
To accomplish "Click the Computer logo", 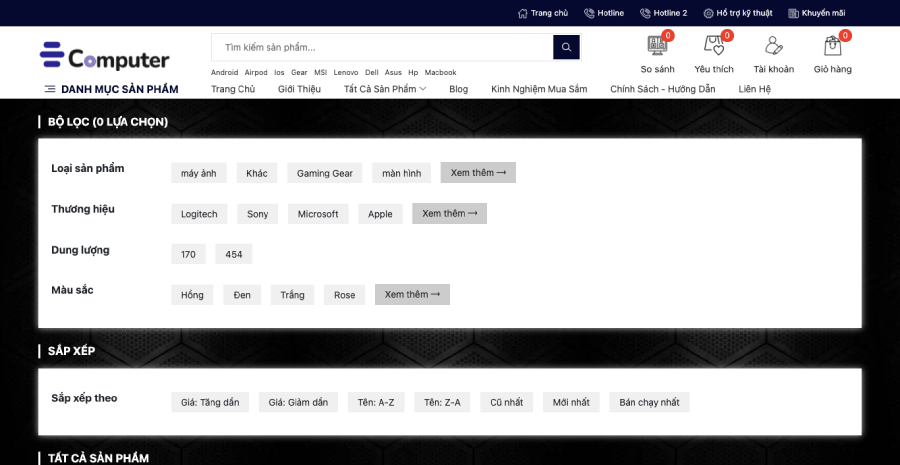I will [104, 57].
